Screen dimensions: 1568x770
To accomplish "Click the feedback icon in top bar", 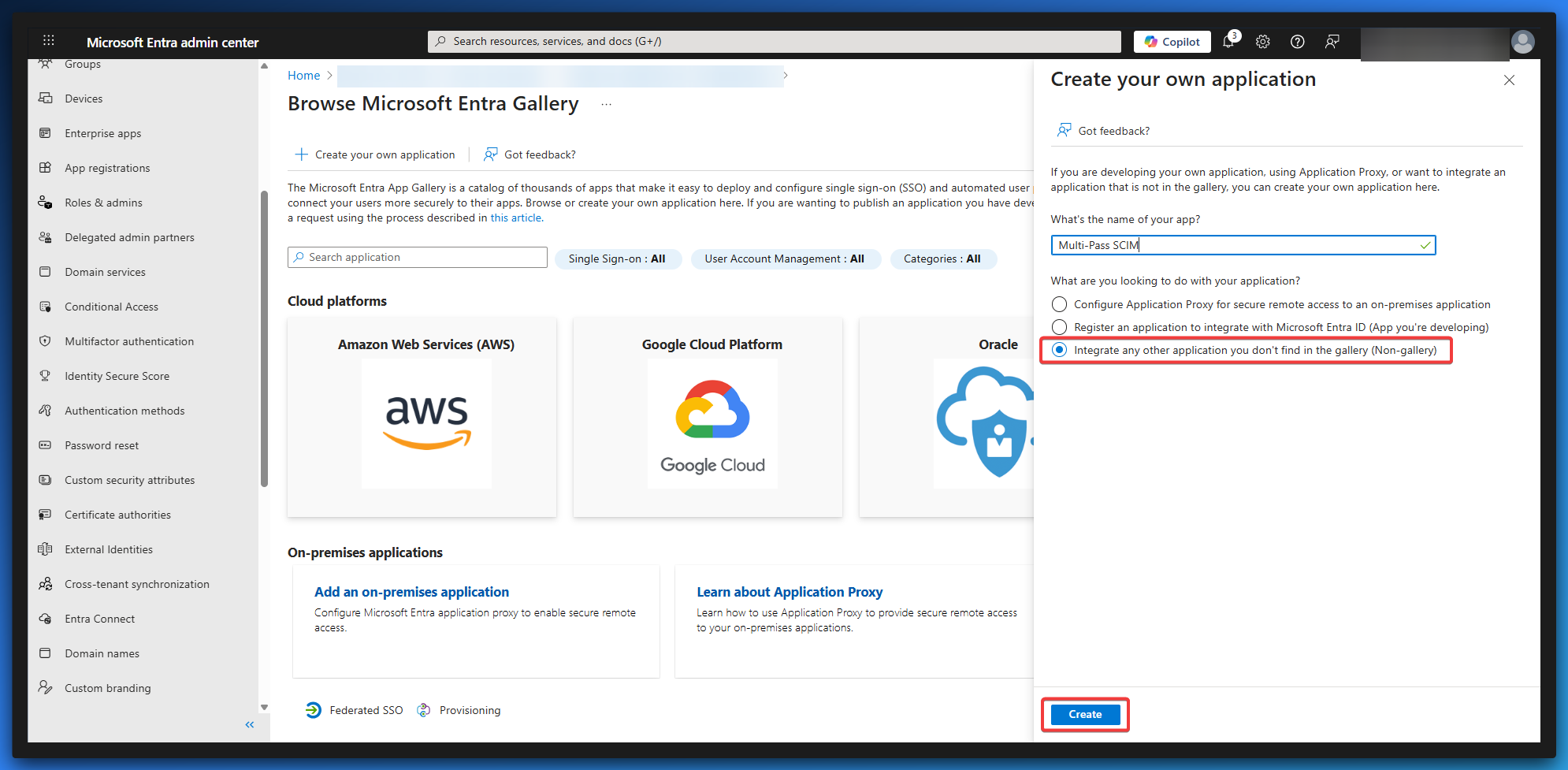I will (x=1332, y=42).
